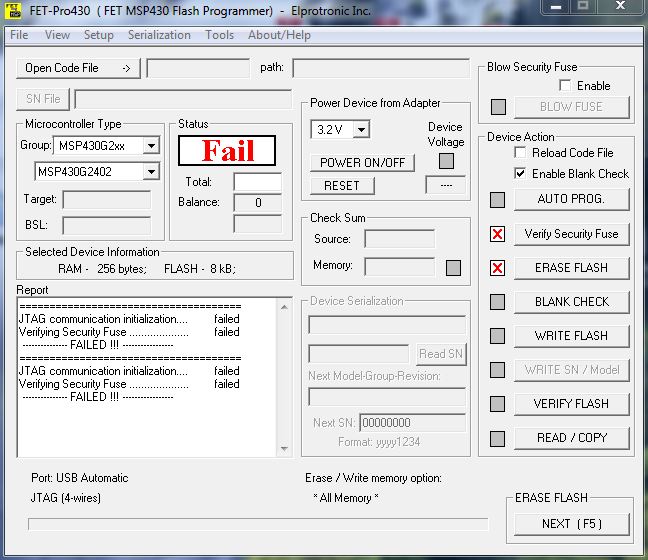This screenshot has height=560, width=648.
Task: Click 'RAM - 256 bytes;' device info text
Action: click(102, 269)
